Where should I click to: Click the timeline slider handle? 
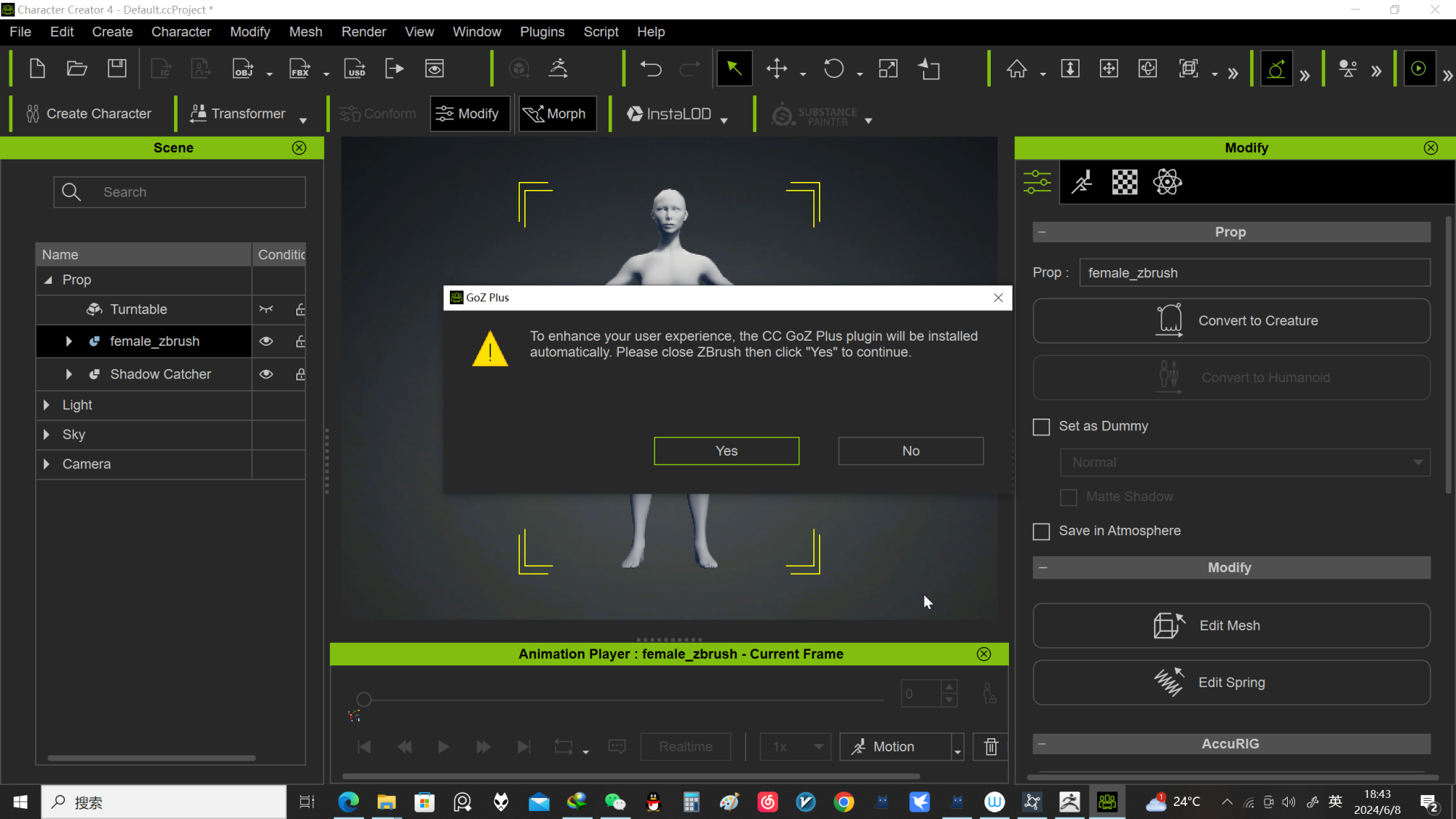click(x=364, y=700)
